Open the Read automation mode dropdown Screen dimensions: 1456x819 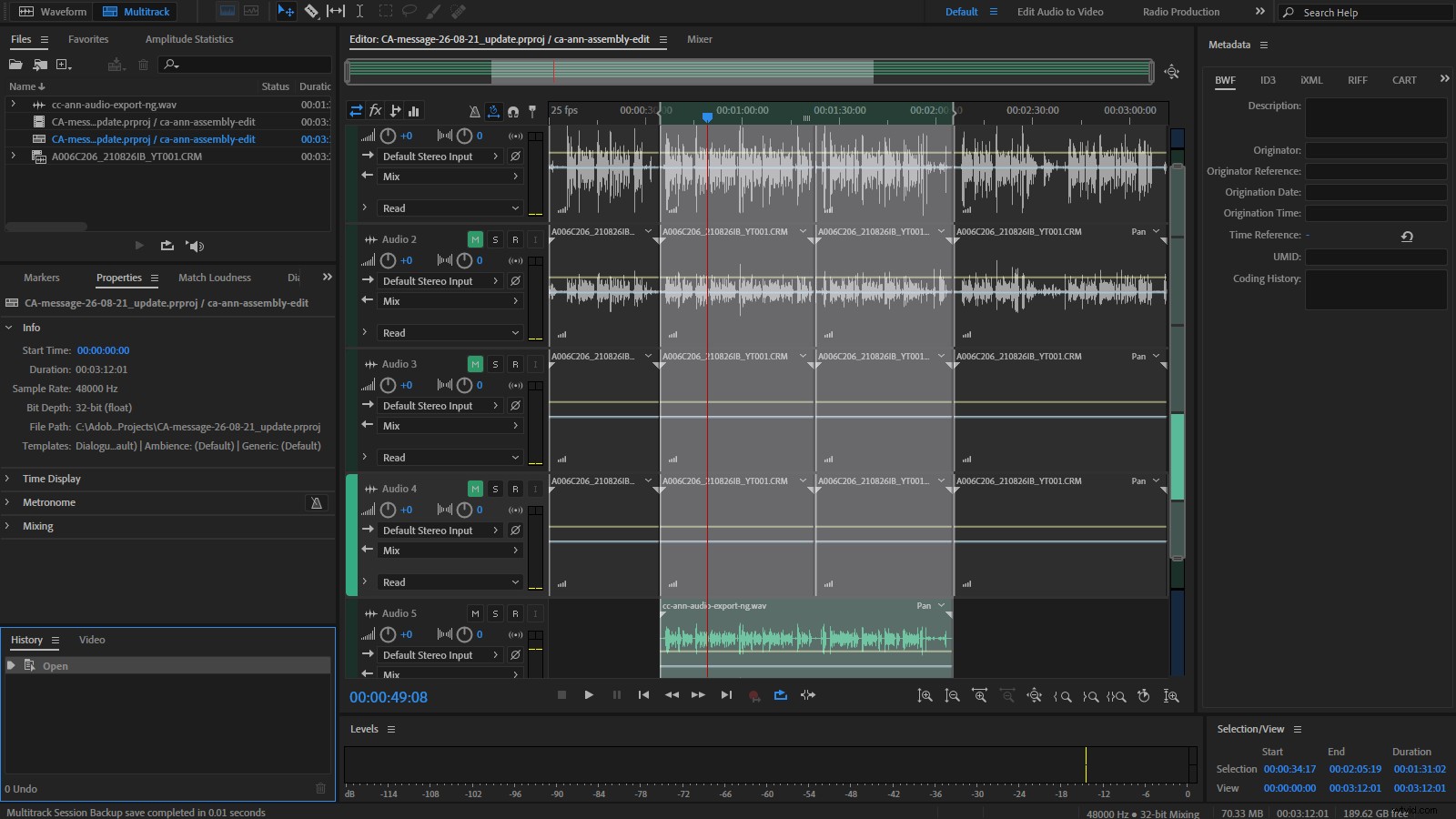point(449,207)
